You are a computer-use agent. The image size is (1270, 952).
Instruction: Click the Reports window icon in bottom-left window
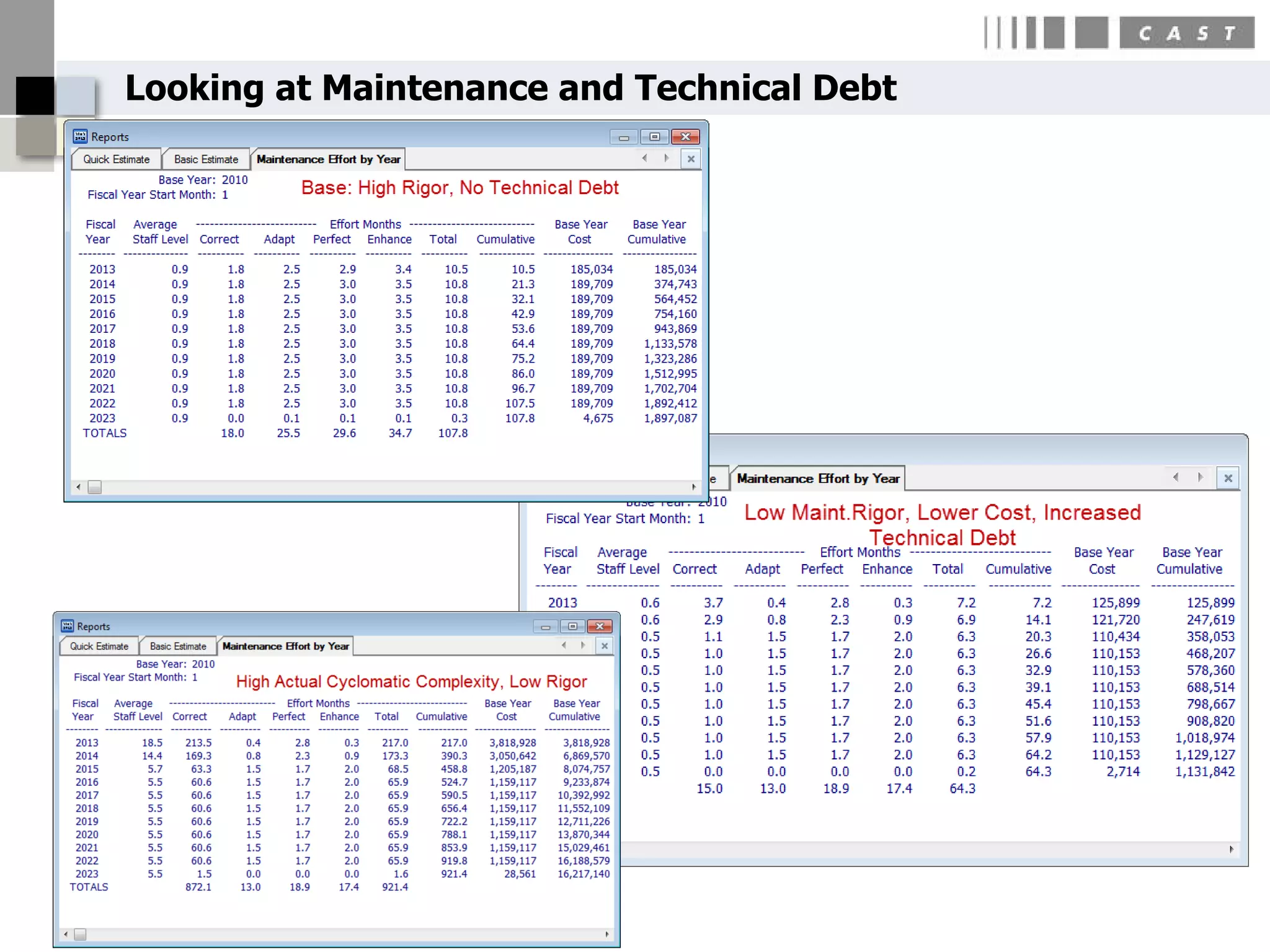(67, 626)
